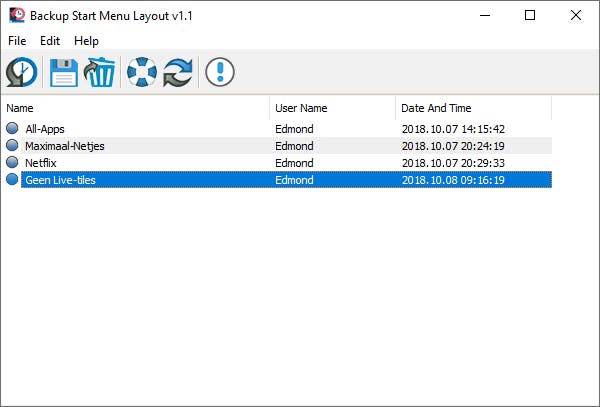
Task: Sort list by Name column header
Action: click(137, 108)
